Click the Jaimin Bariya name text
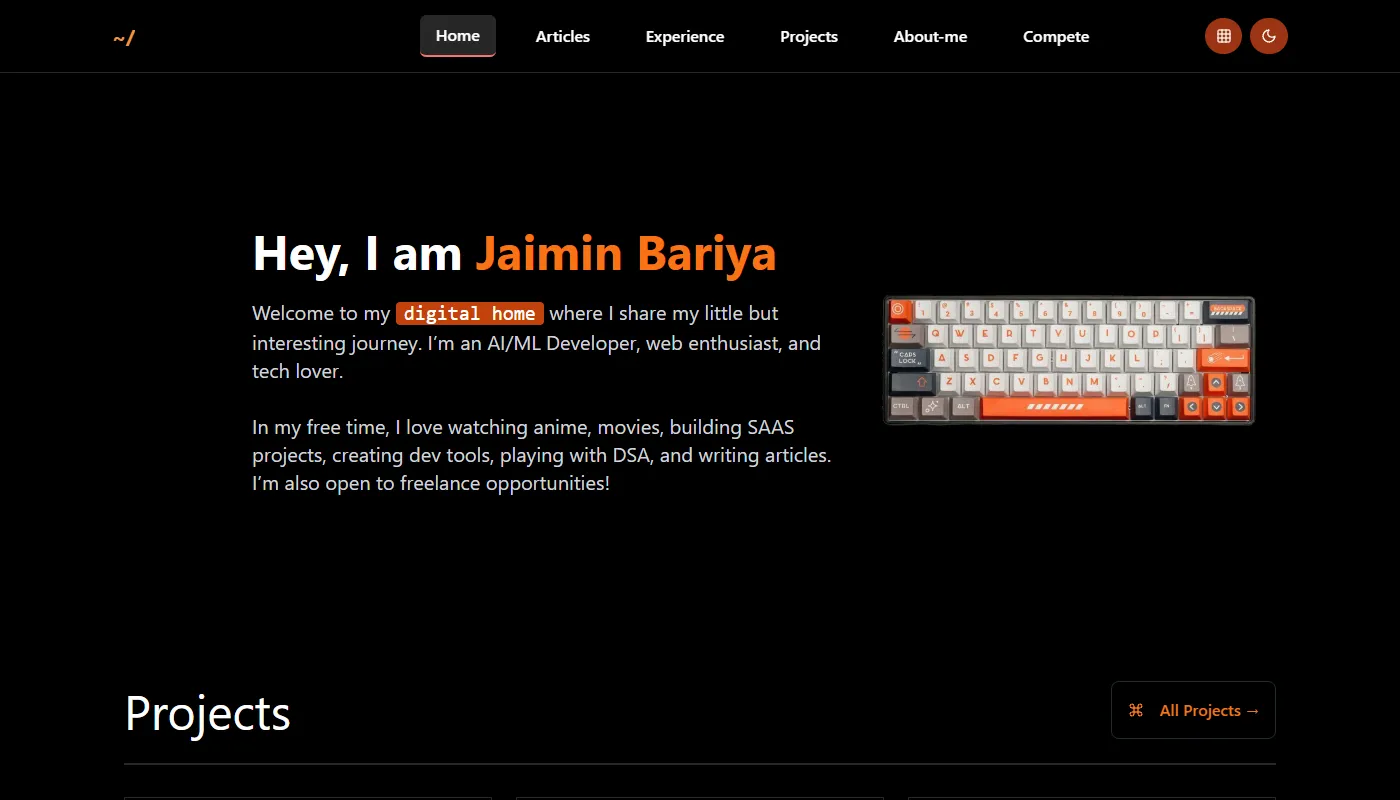This screenshot has height=800, width=1400. (626, 253)
